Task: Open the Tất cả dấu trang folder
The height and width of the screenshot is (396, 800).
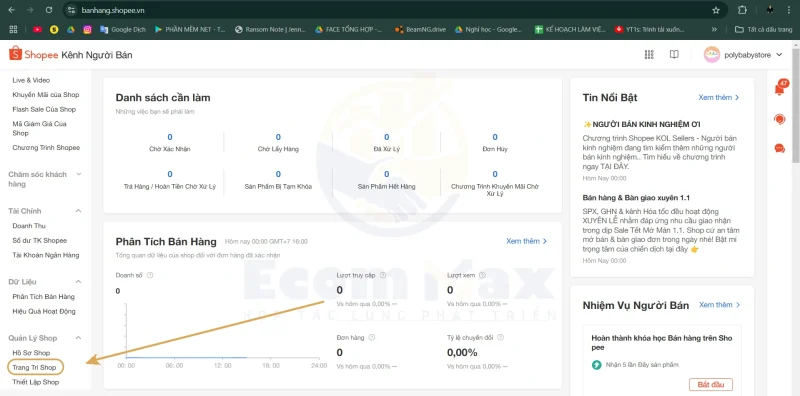Action: tap(764, 30)
